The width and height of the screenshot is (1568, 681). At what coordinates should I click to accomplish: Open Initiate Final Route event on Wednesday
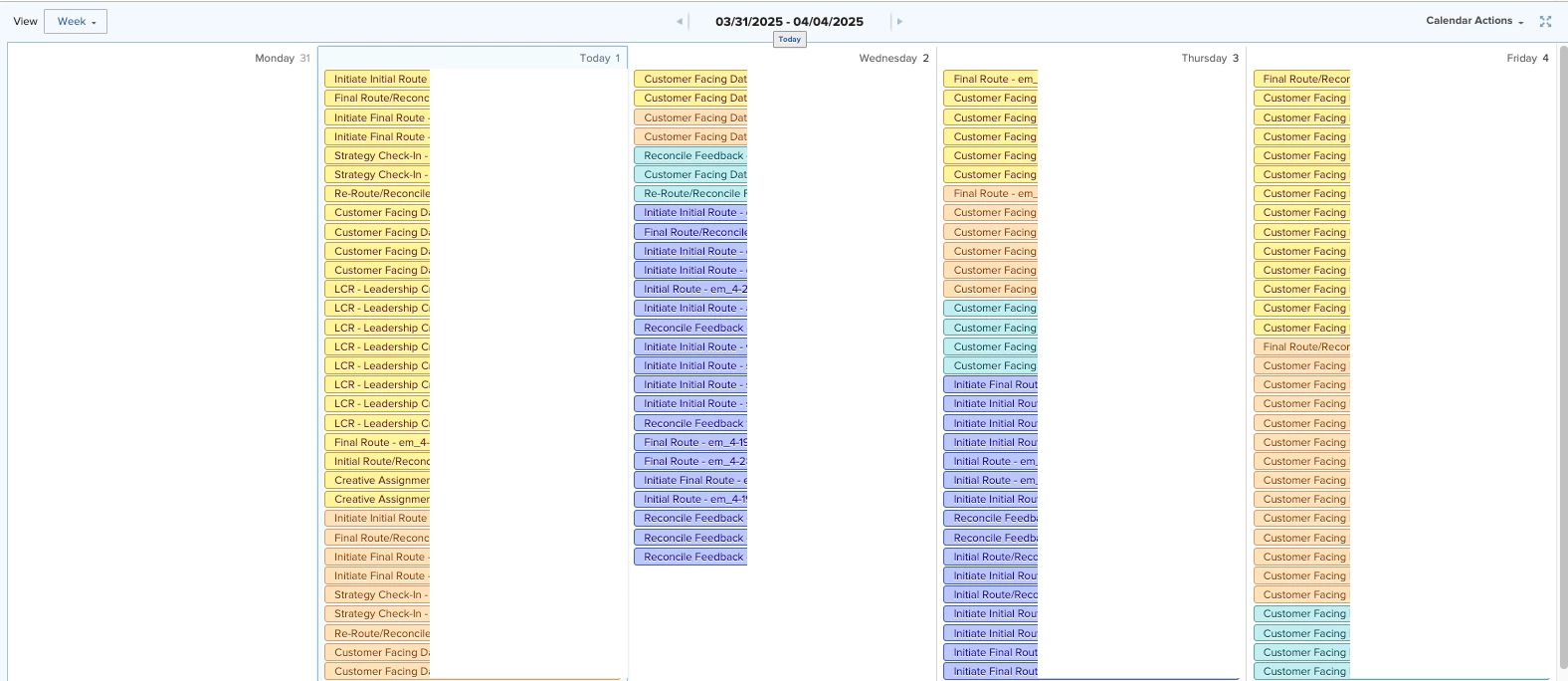click(x=690, y=480)
